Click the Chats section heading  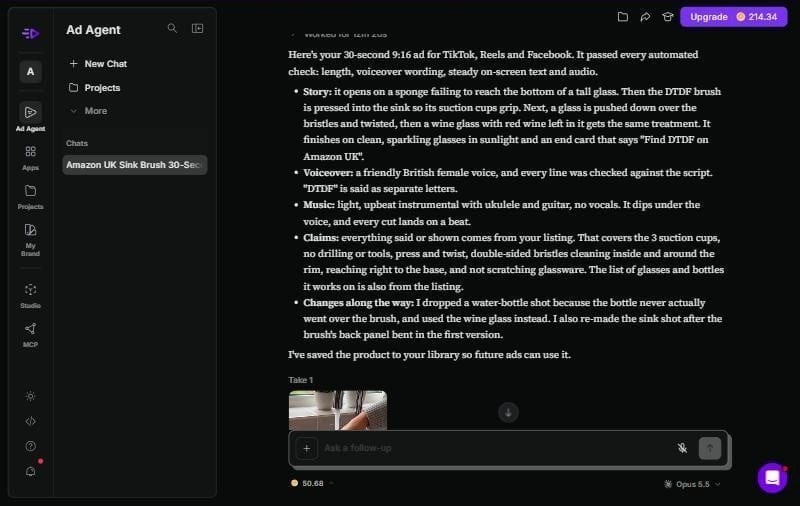[x=77, y=143]
